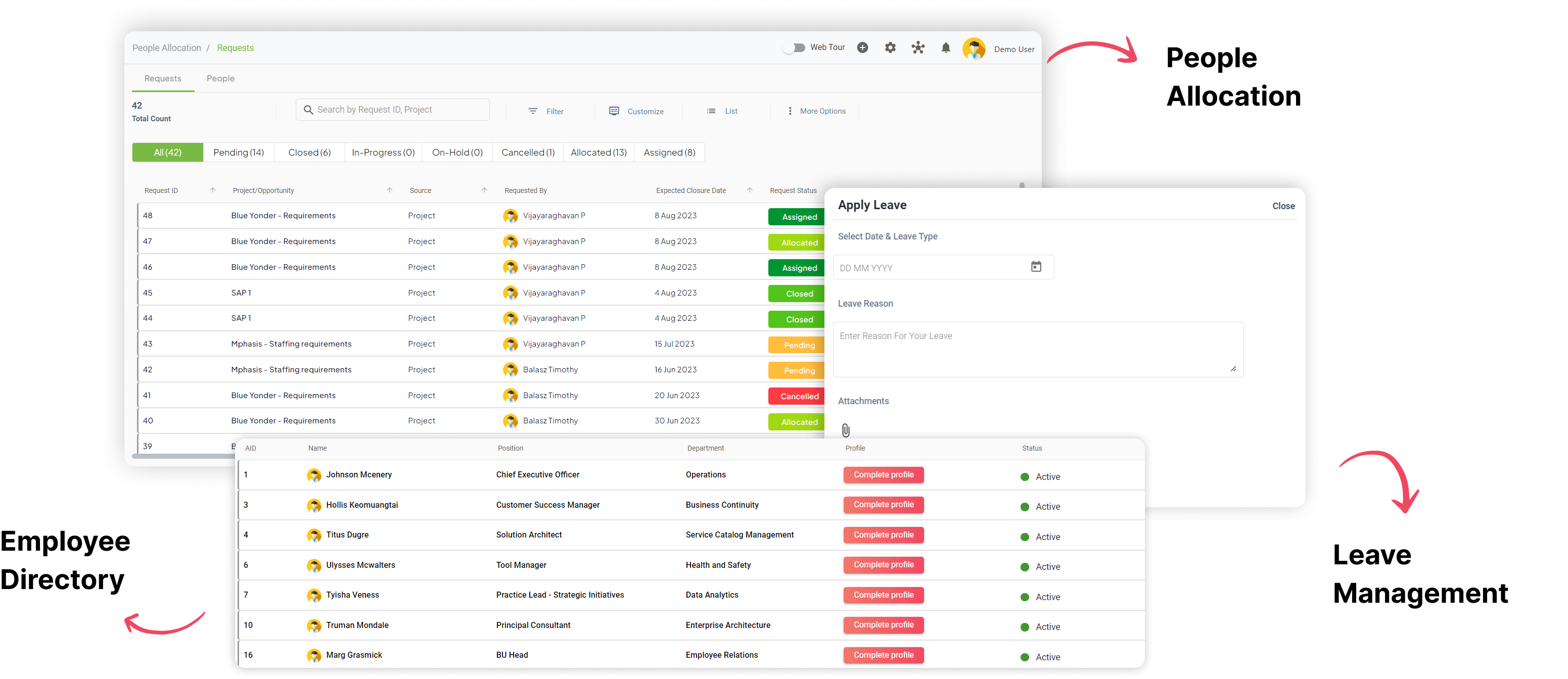The width and height of the screenshot is (1568, 679).
Task: Click the Customize columns icon
Action: point(614,111)
